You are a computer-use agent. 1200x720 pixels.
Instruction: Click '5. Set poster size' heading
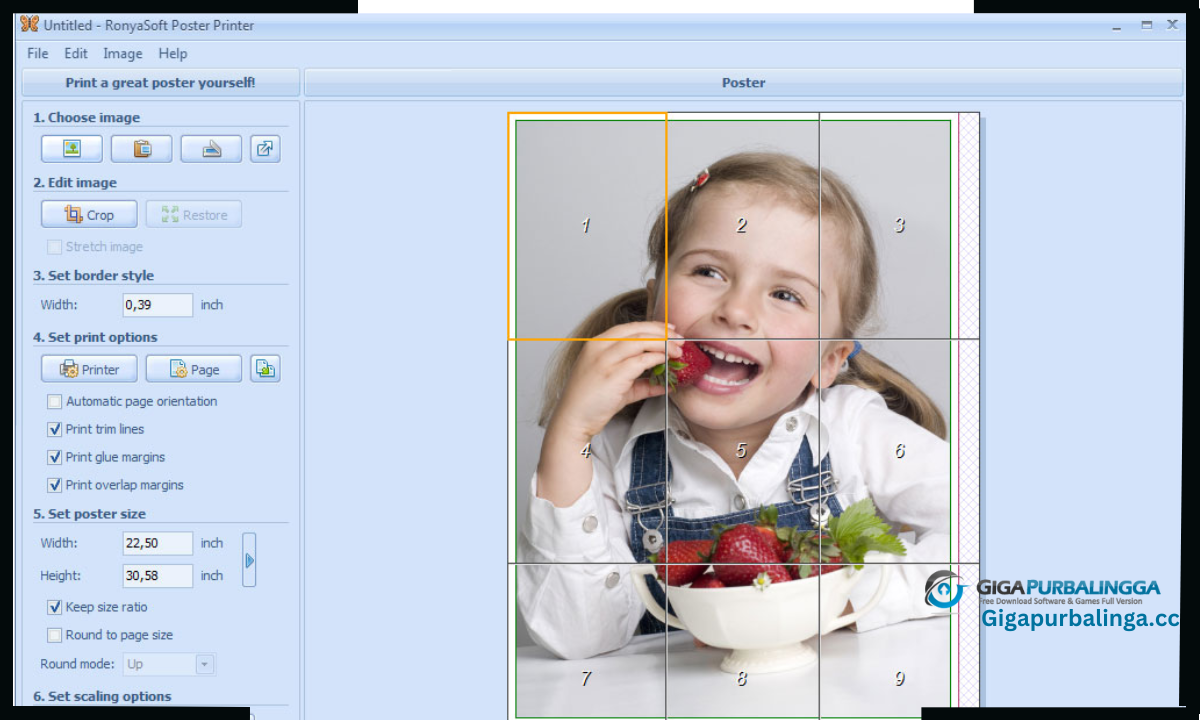(89, 513)
